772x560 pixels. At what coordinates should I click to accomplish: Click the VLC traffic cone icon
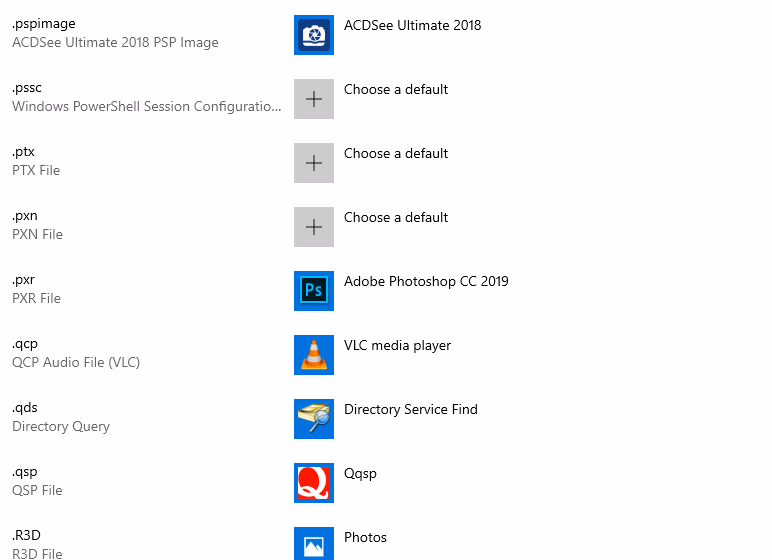pyautogui.click(x=314, y=355)
